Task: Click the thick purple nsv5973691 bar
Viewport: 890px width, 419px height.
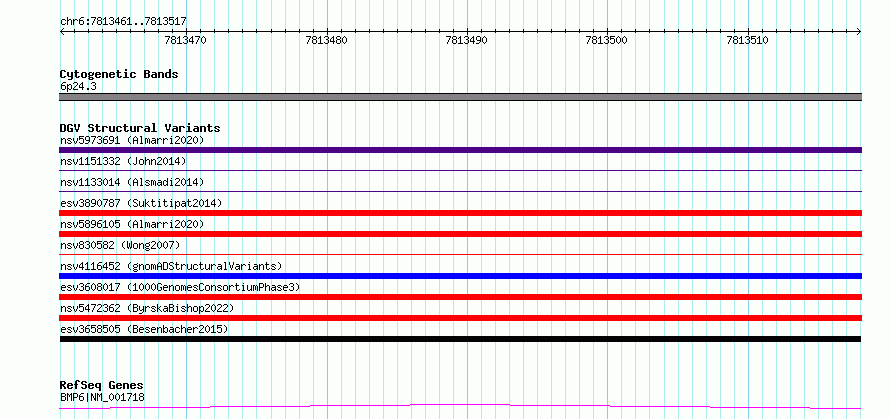Action: click(460, 150)
